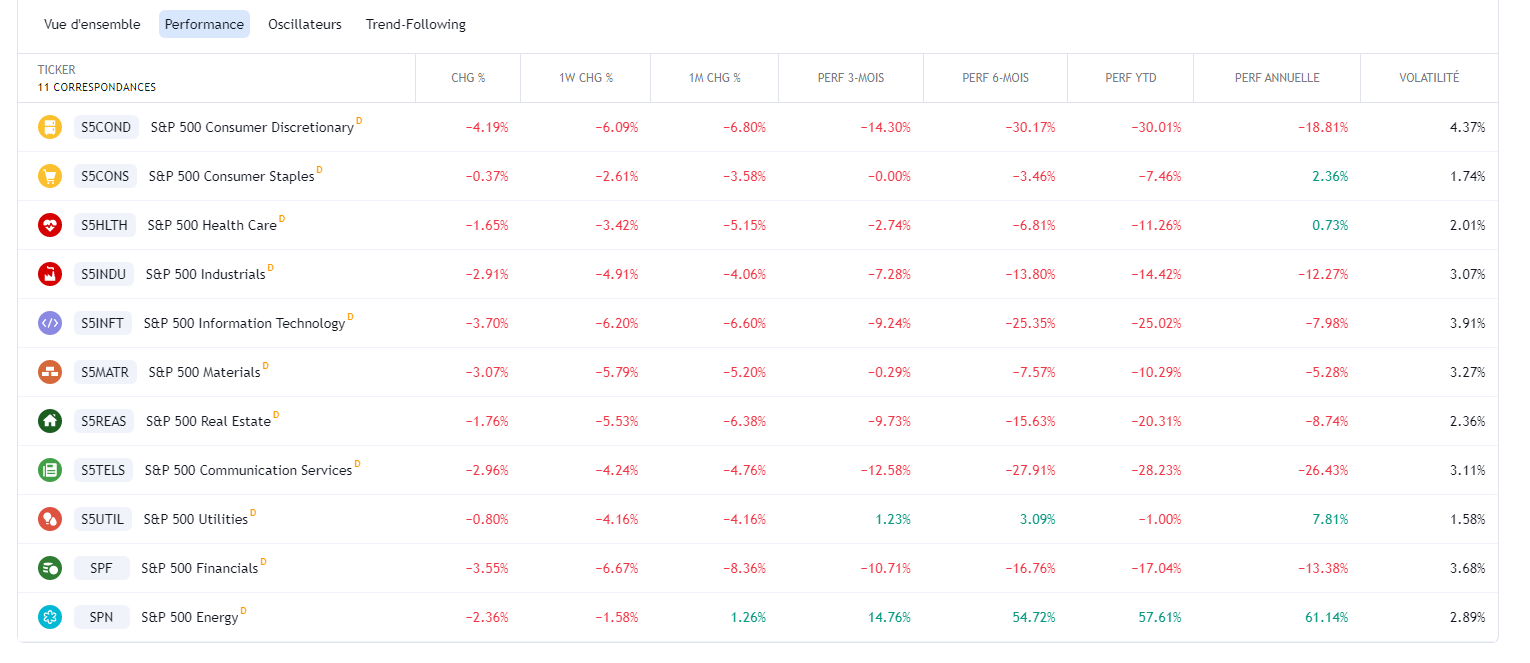Click the Industrials factory icon
This screenshot has width=1530, height=663.
coord(50,274)
